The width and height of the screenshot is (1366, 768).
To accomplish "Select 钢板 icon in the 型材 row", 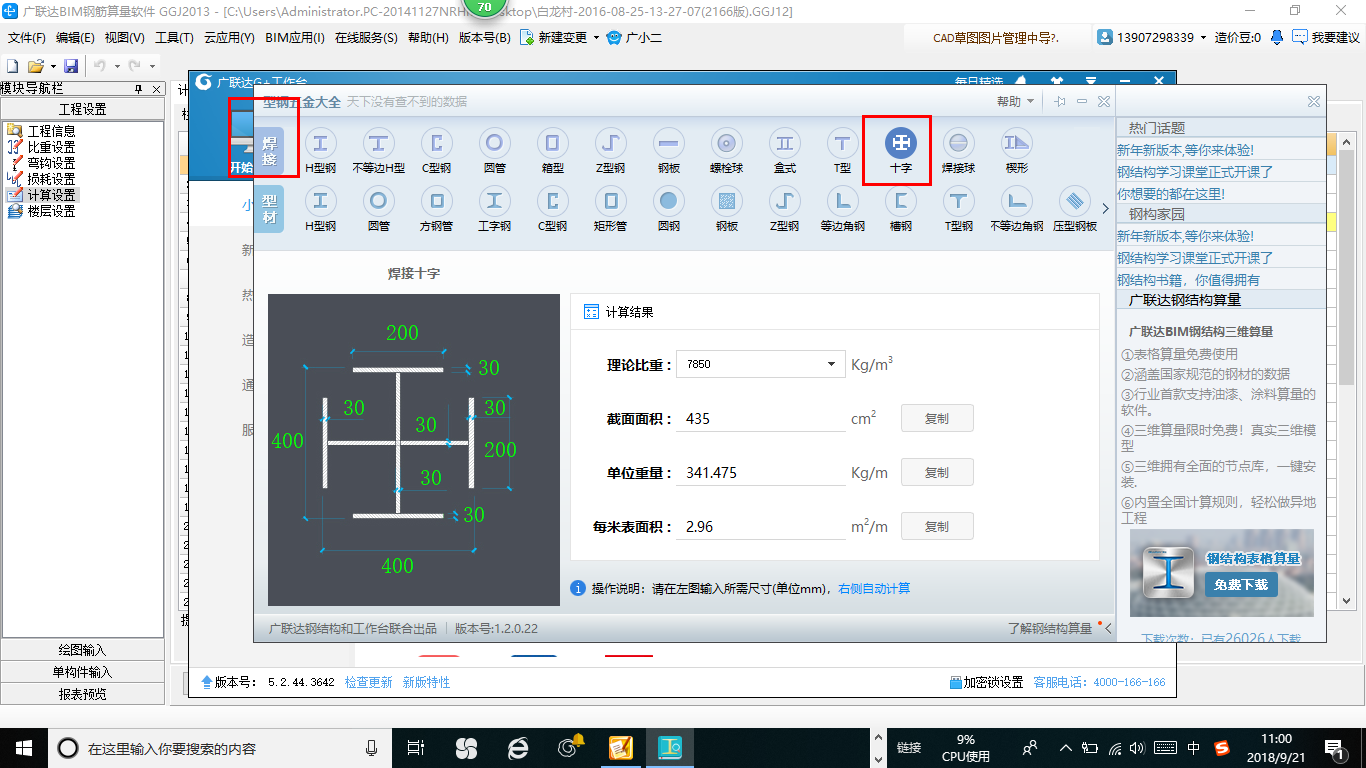I will tap(727, 201).
